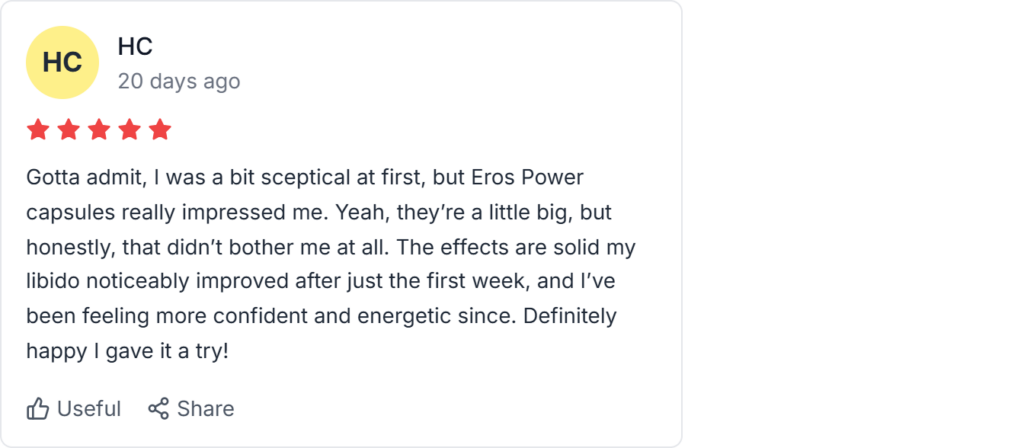Click the "20 days ago" timestamp

[179, 81]
